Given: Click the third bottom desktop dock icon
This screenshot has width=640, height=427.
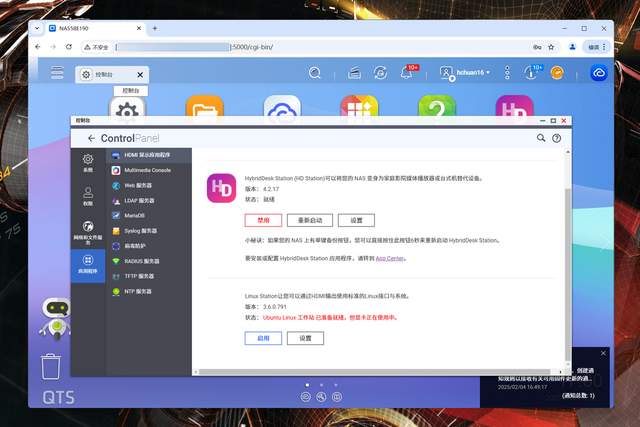Looking at the screenshot, I should pyautogui.click(x=337, y=396).
